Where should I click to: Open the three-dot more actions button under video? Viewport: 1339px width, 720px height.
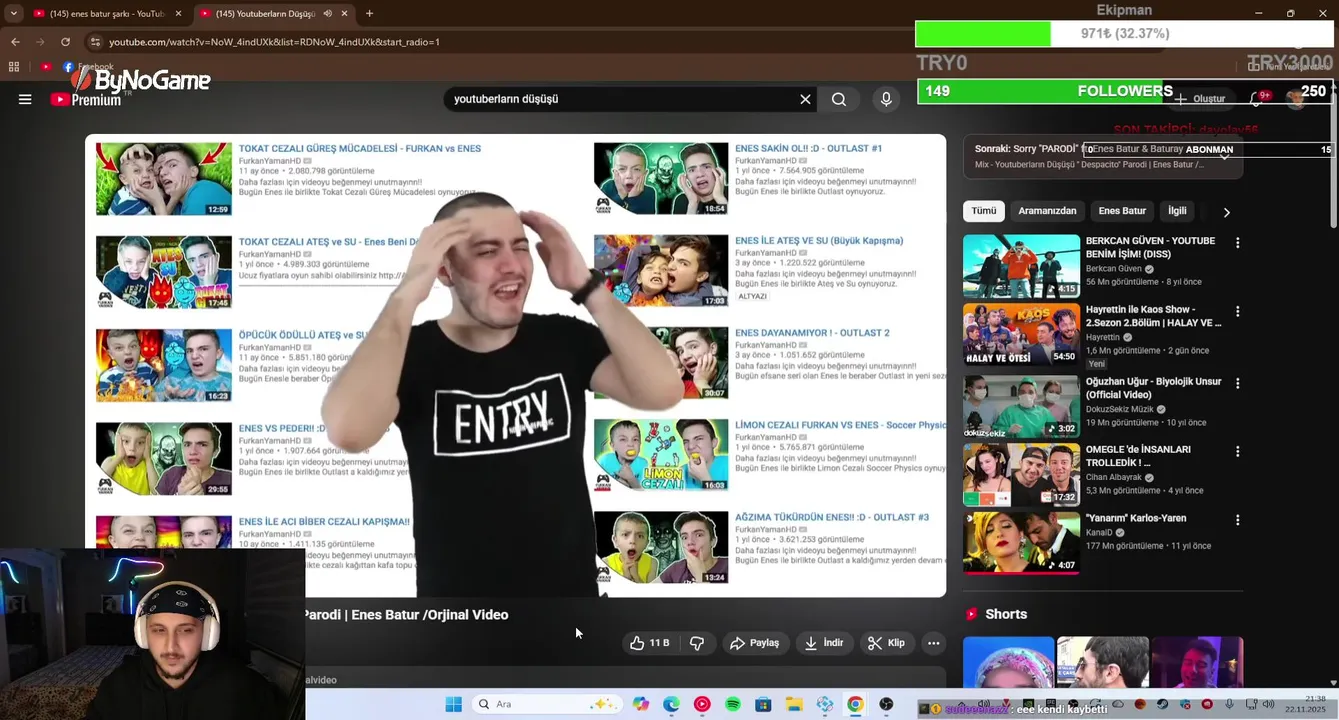point(933,643)
